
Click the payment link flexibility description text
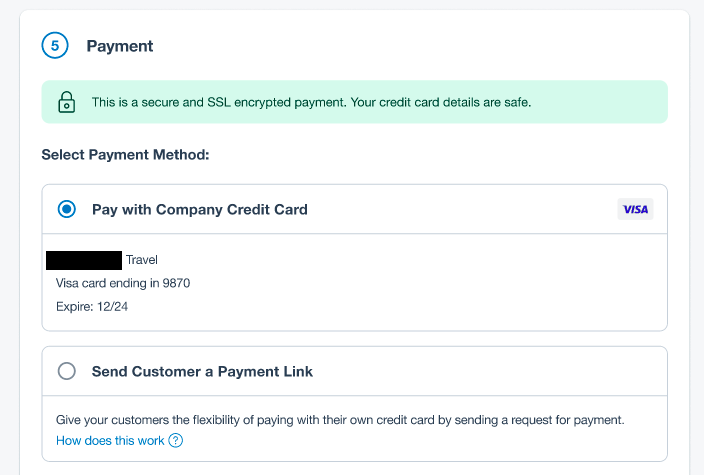click(340, 420)
